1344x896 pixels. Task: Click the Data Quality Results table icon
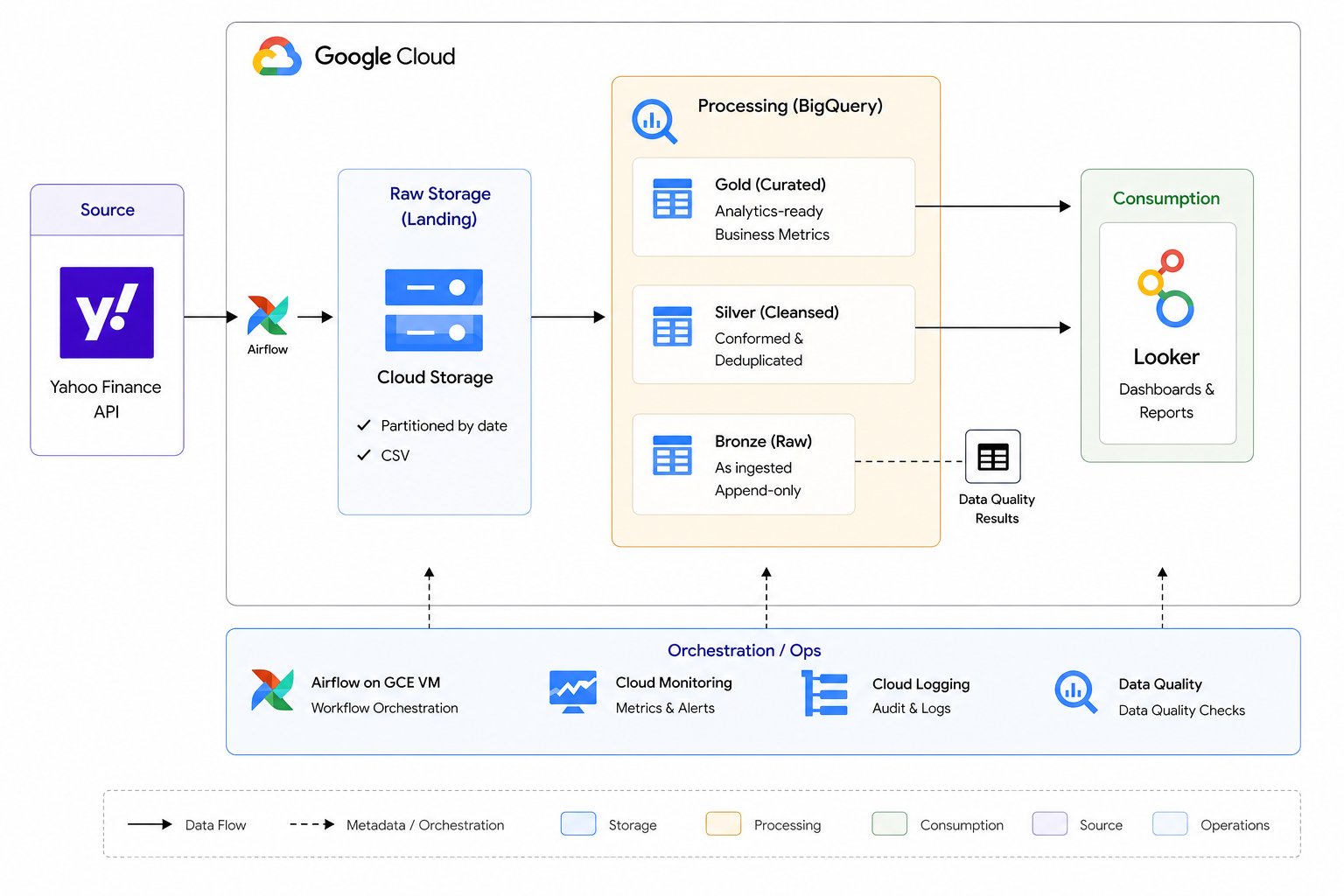click(x=993, y=457)
